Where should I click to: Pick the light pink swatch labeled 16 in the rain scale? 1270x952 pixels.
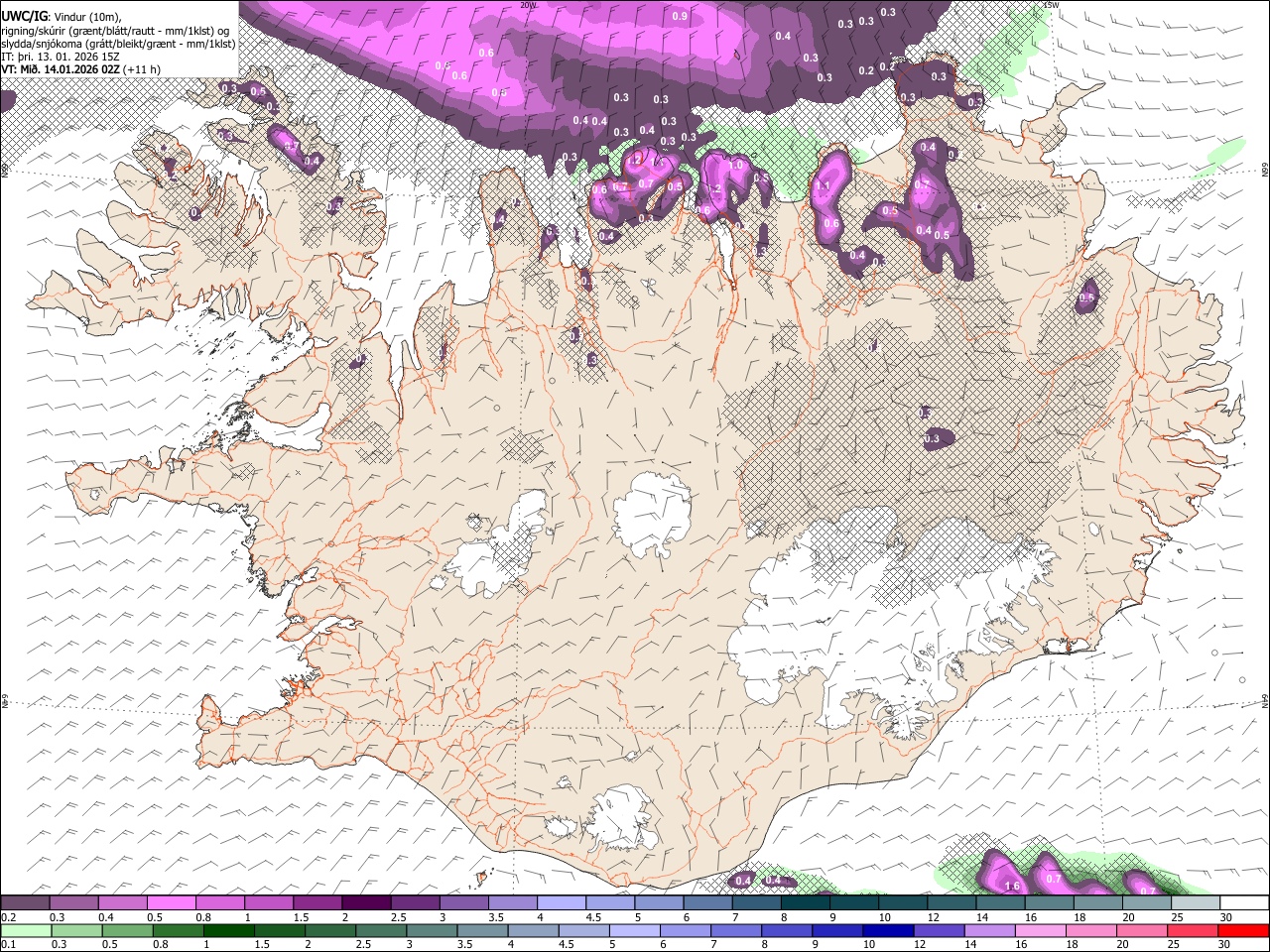[x=1041, y=931]
